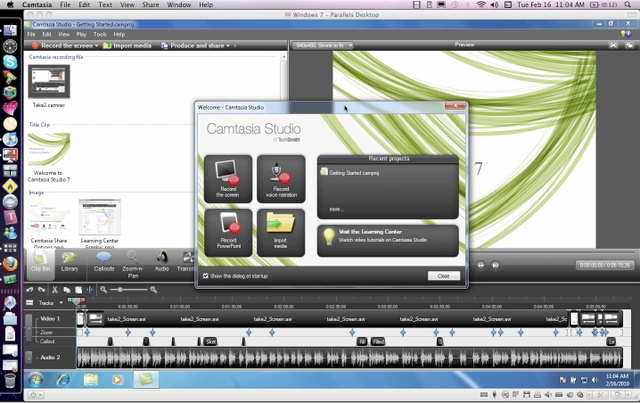This screenshot has height=403, width=640.
Task: Click the timeline zoom-in magnifier
Action: click(153, 289)
